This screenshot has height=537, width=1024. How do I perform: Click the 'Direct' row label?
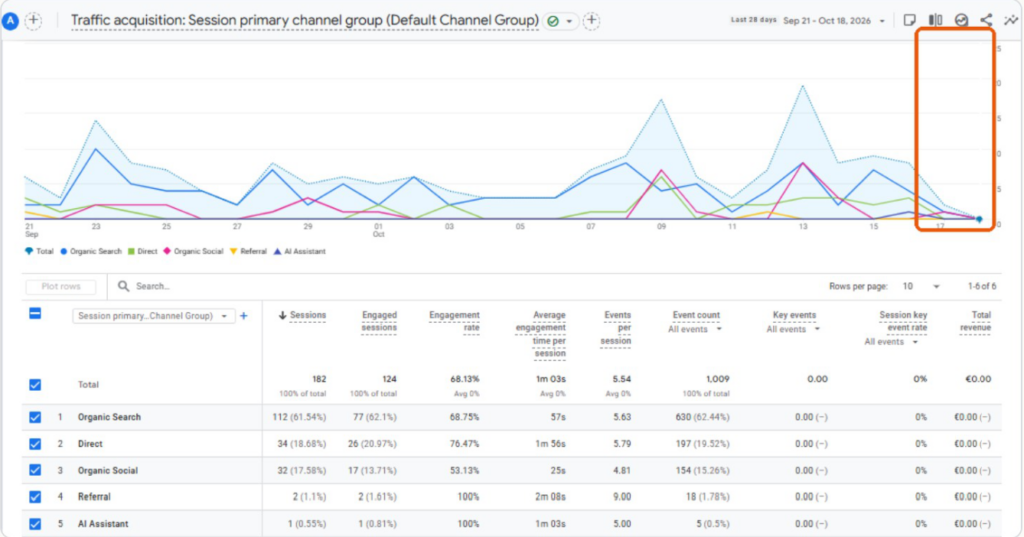pos(90,444)
